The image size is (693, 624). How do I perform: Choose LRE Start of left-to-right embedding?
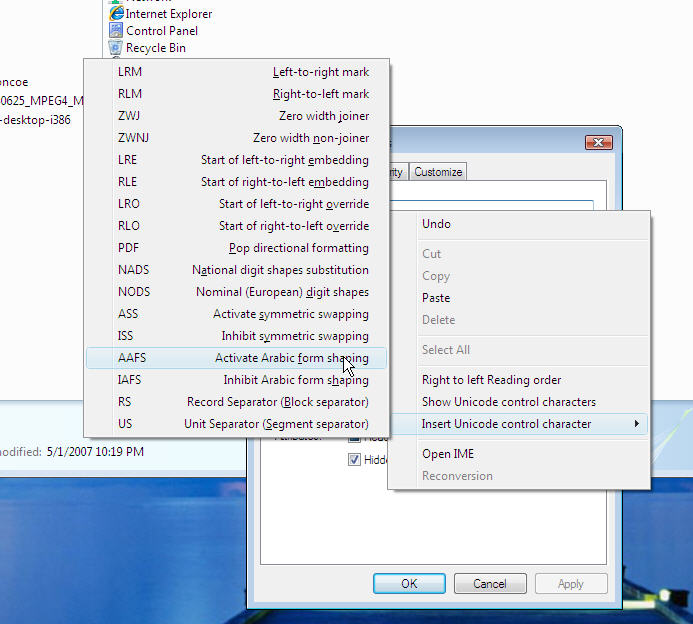coord(236,160)
